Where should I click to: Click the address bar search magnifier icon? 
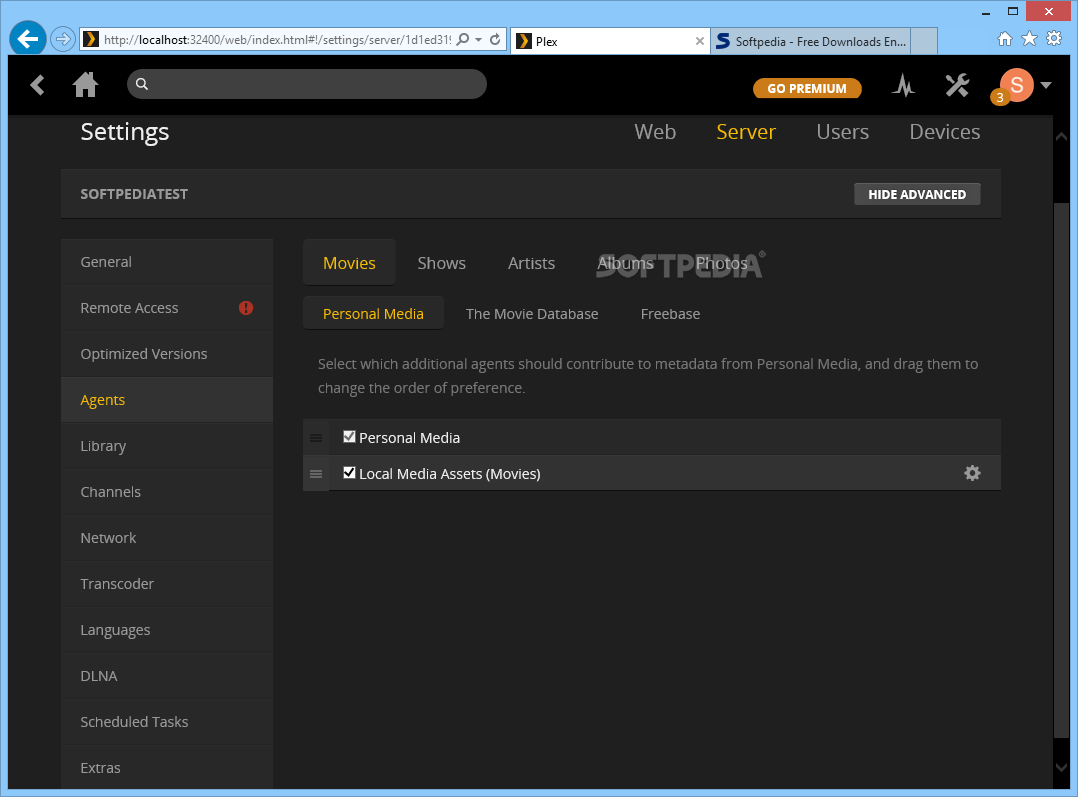click(463, 39)
